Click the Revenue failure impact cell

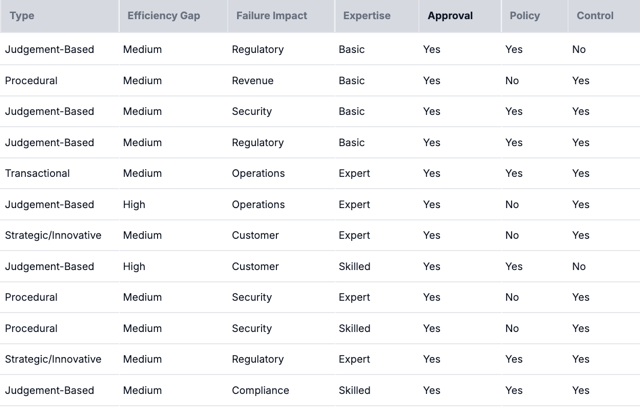pyautogui.click(x=252, y=80)
